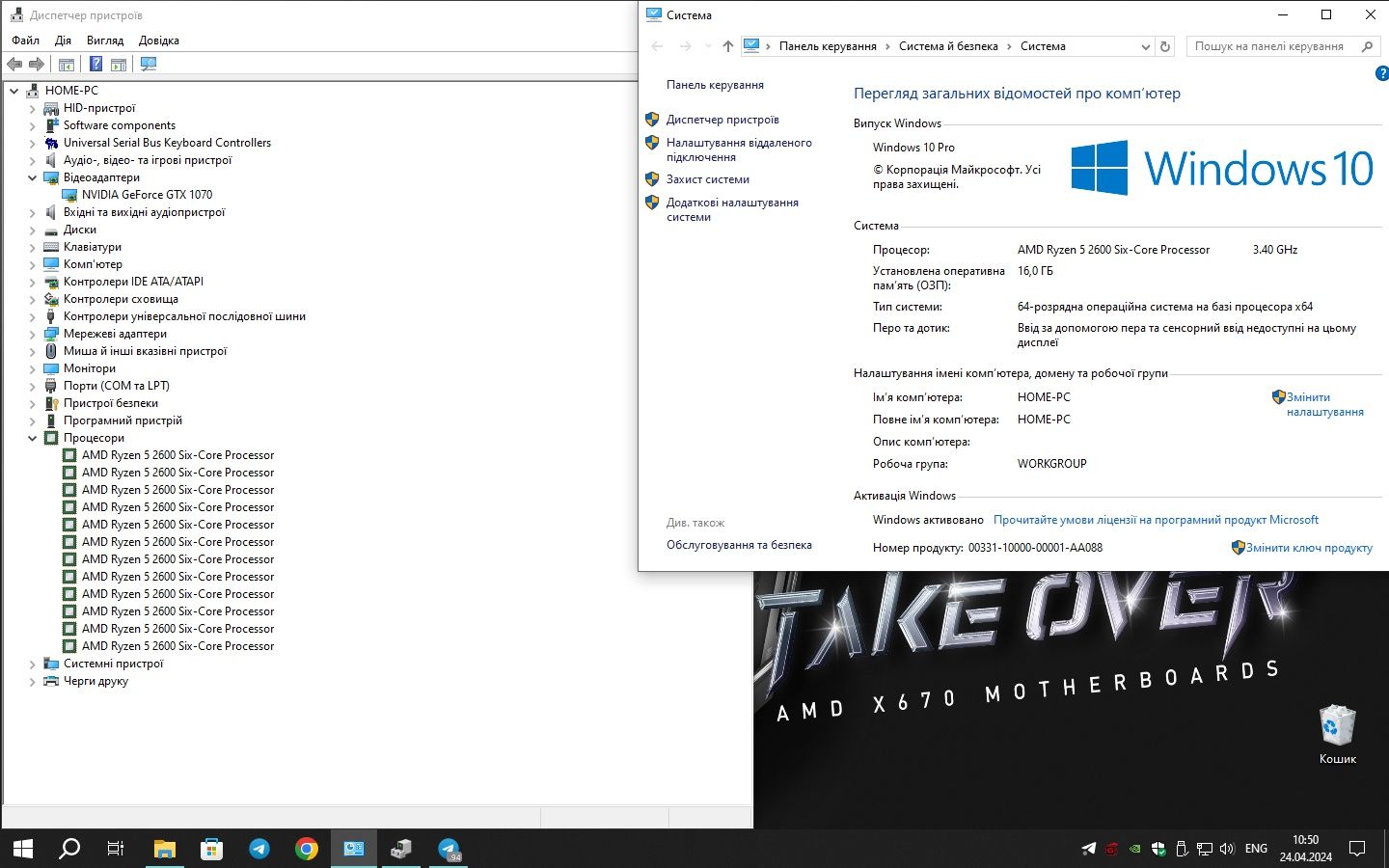This screenshot has height=868, width=1389.
Task: Click the Back arrow in Device Manager toolbar
Action: pos(14,64)
